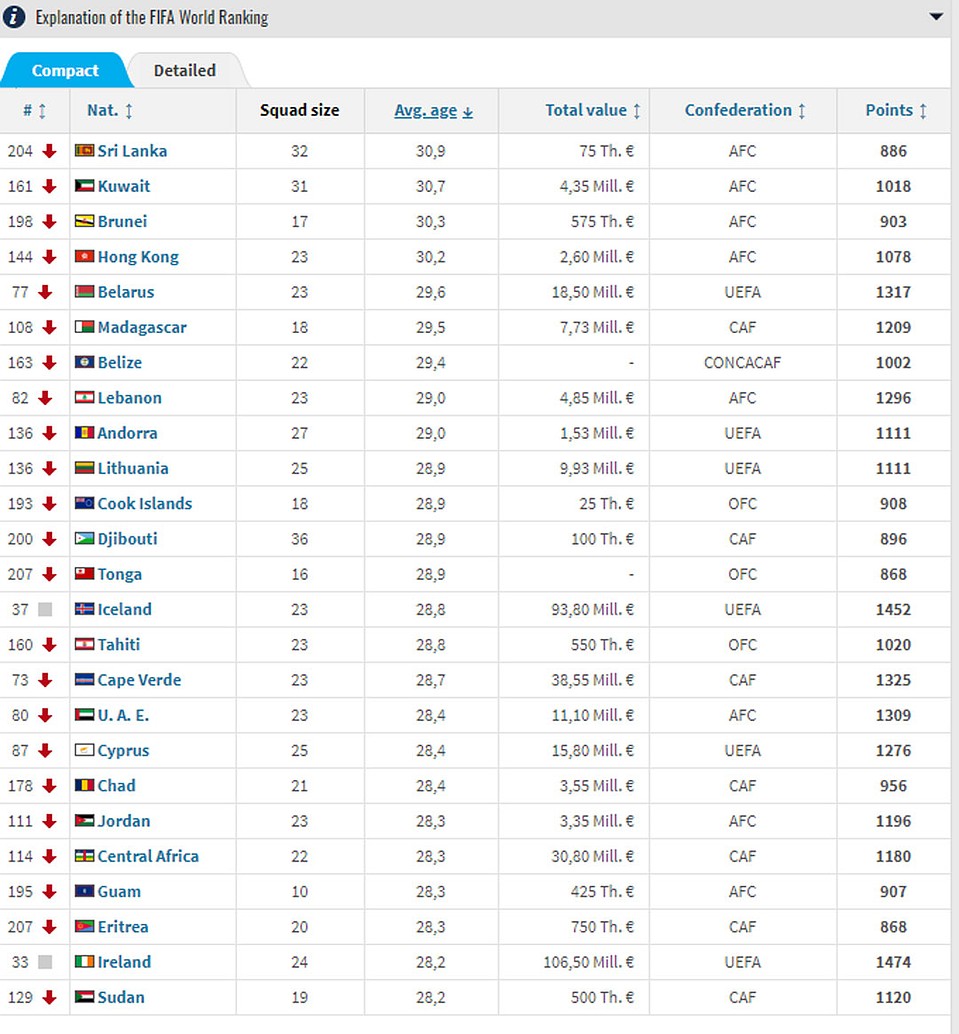Click the Jordan flag icon
The height and width of the screenshot is (1034, 959).
(84, 821)
